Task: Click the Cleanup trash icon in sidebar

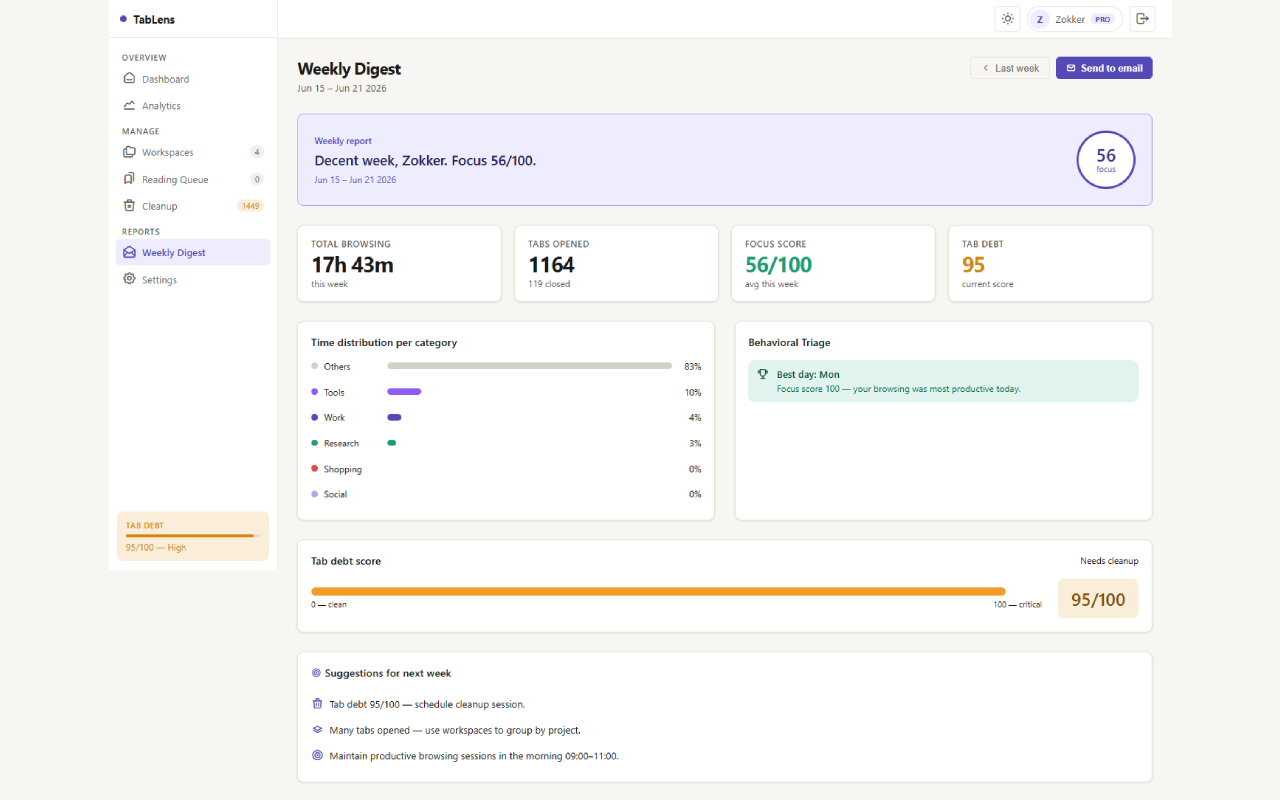Action: [x=129, y=206]
